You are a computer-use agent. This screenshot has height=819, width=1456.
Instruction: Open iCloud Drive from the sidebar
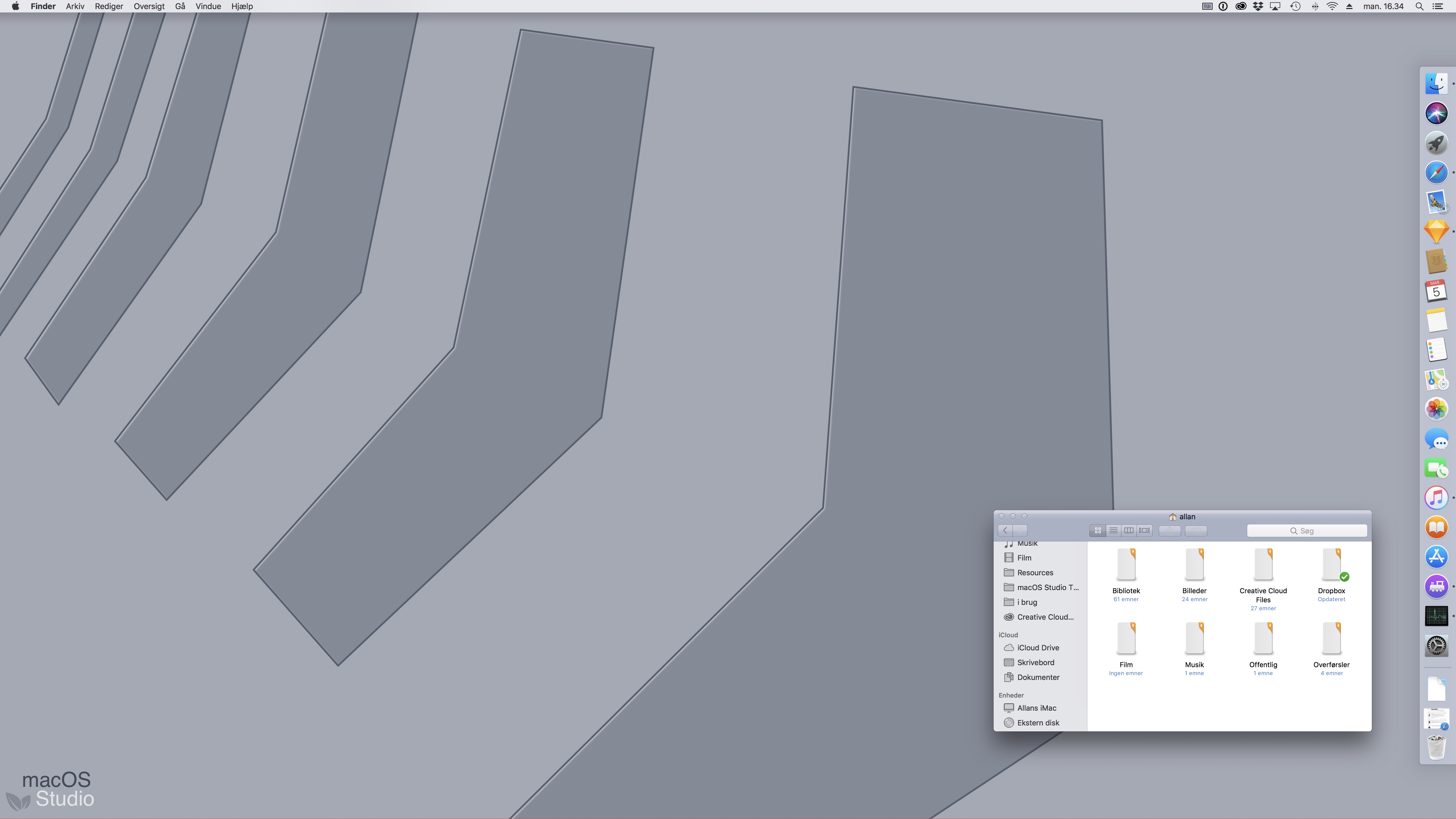tap(1038, 648)
